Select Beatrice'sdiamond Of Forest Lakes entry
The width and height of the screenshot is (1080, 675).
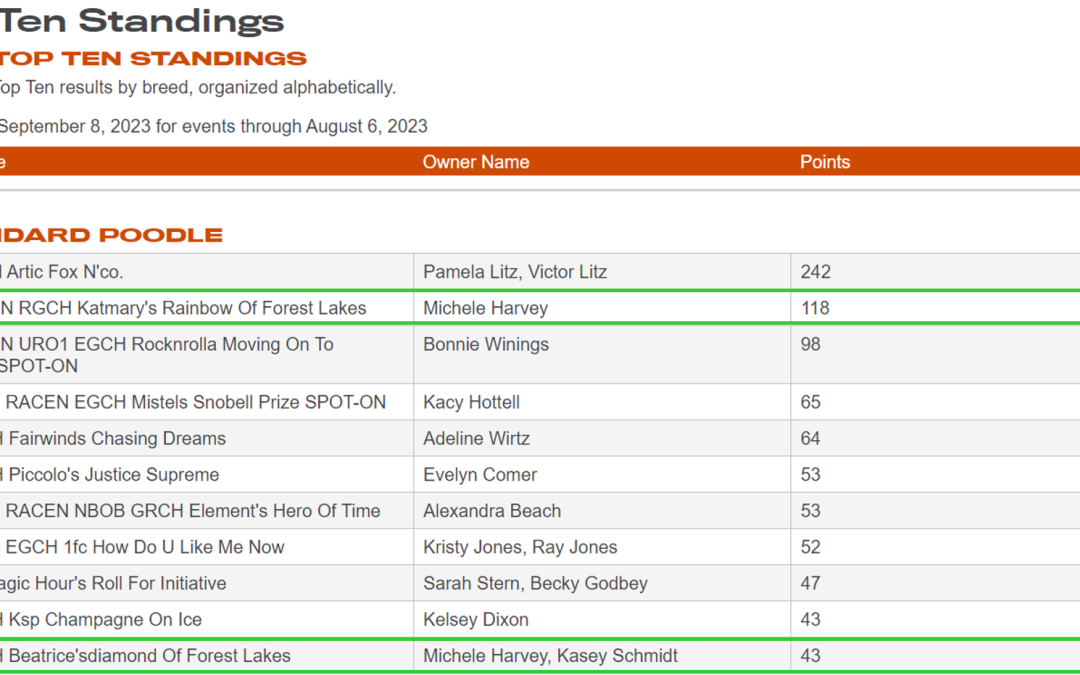tap(148, 656)
